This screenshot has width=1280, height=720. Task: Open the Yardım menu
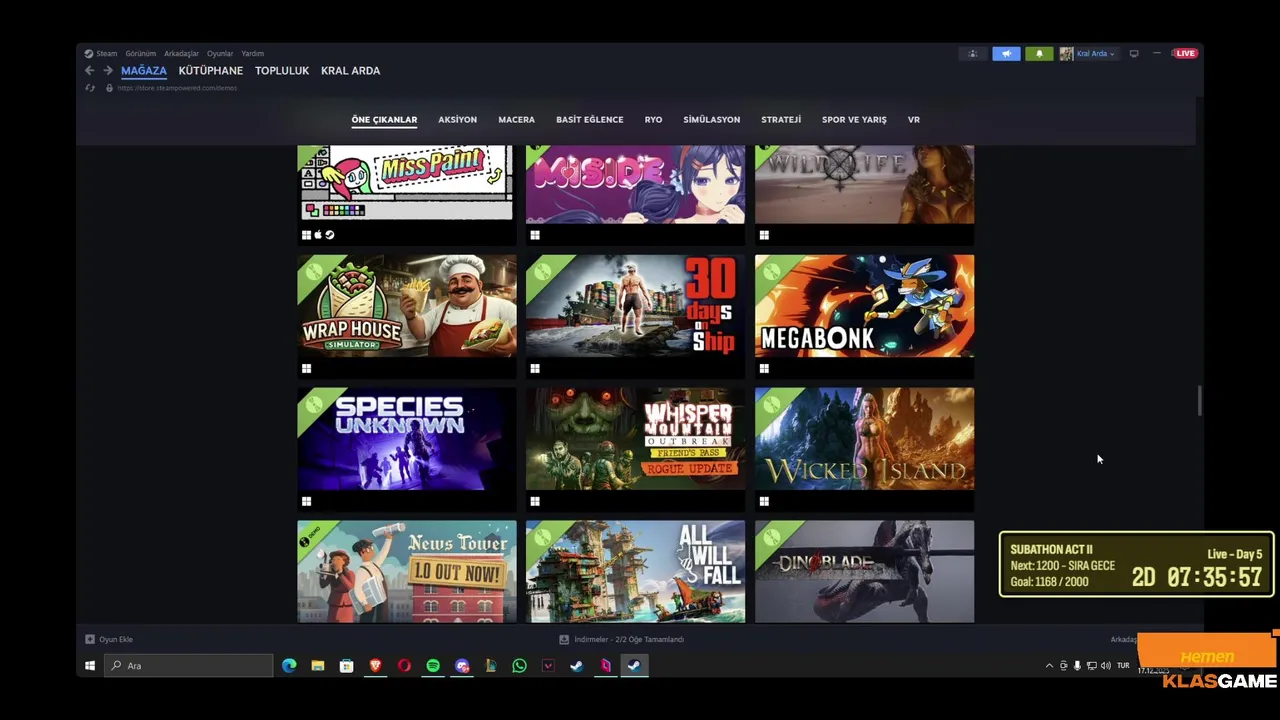click(253, 54)
